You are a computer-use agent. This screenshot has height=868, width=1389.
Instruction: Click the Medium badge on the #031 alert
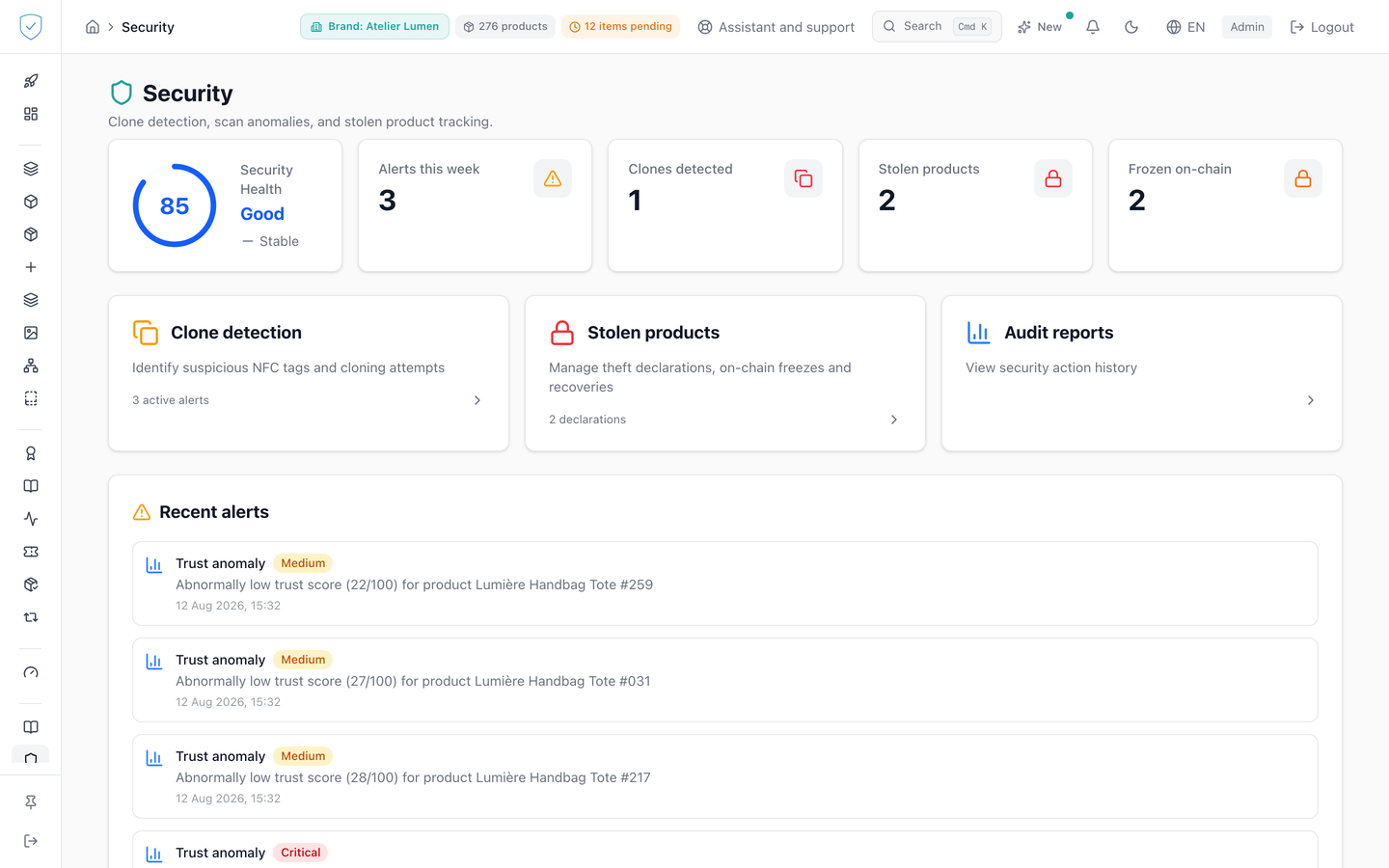(303, 660)
